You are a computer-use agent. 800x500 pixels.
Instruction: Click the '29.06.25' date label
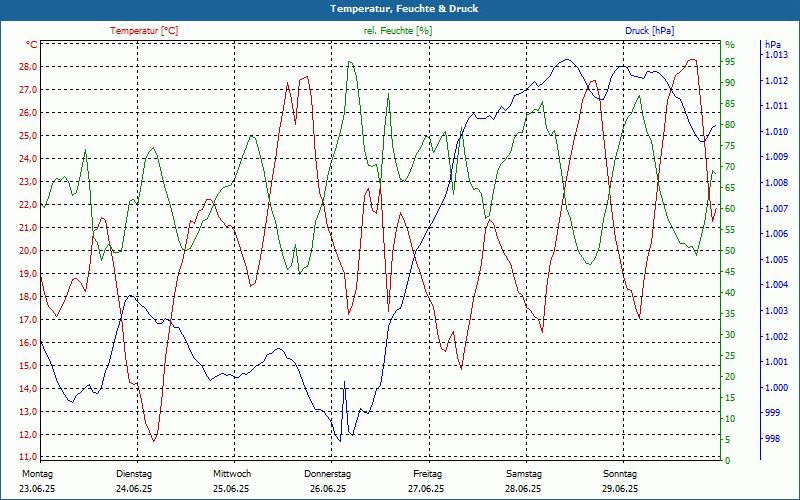(620, 489)
